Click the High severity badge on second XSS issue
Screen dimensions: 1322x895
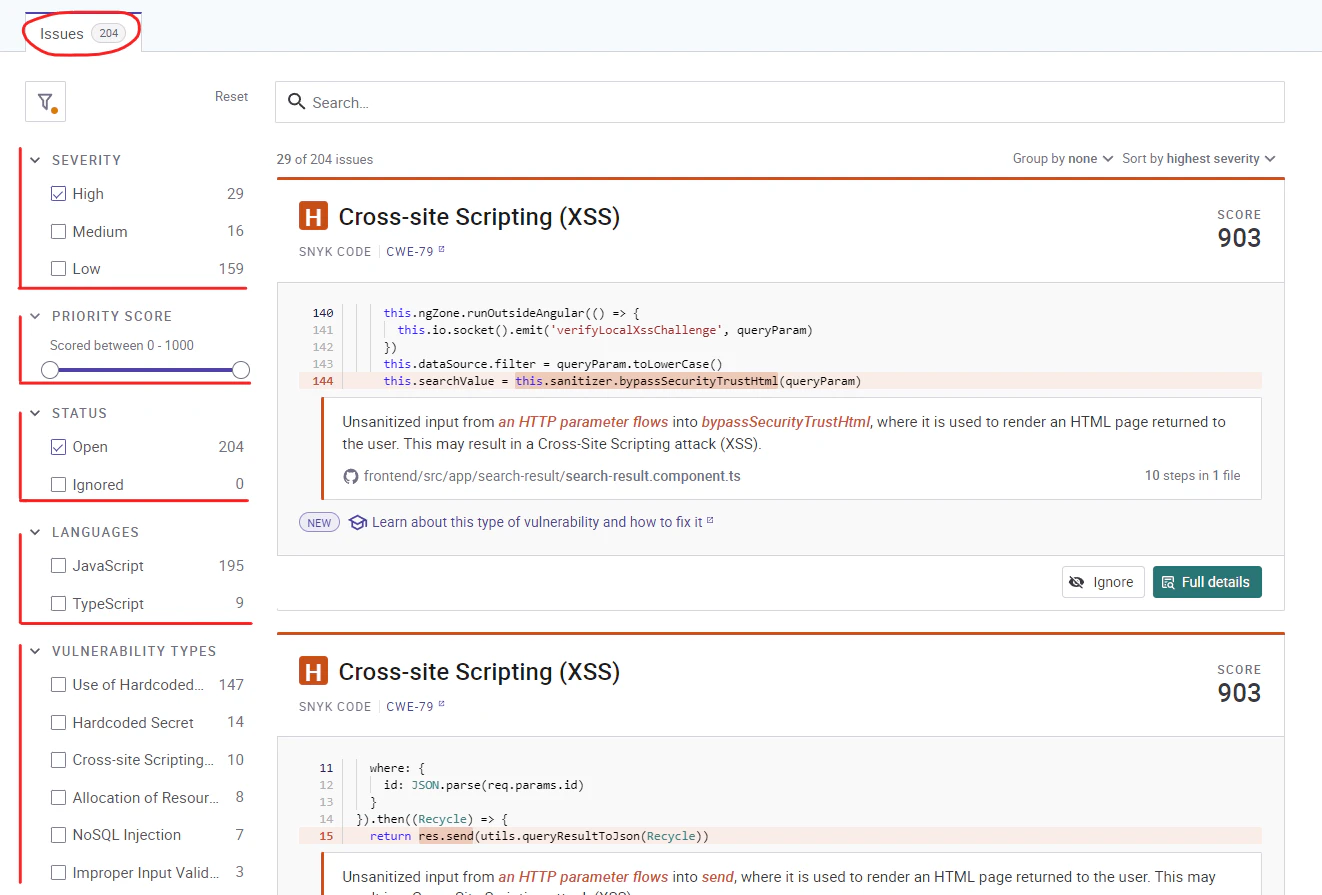coord(313,672)
